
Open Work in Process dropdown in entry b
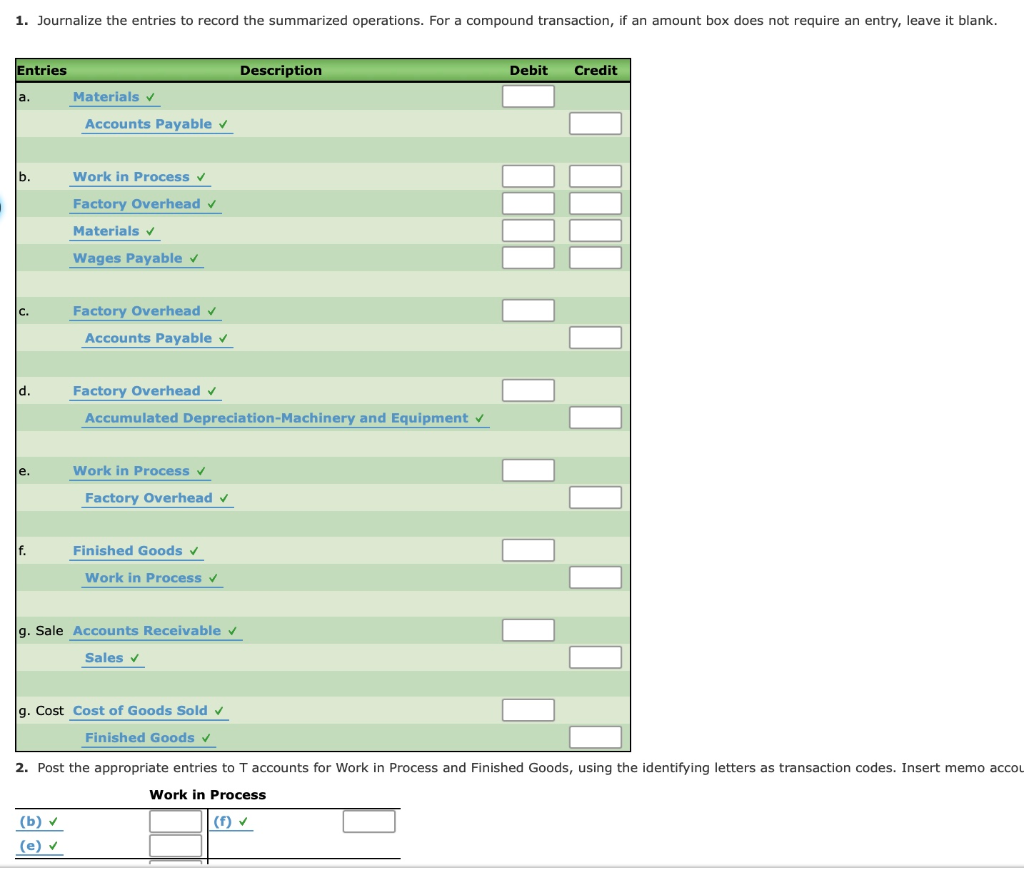pos(140,177)
